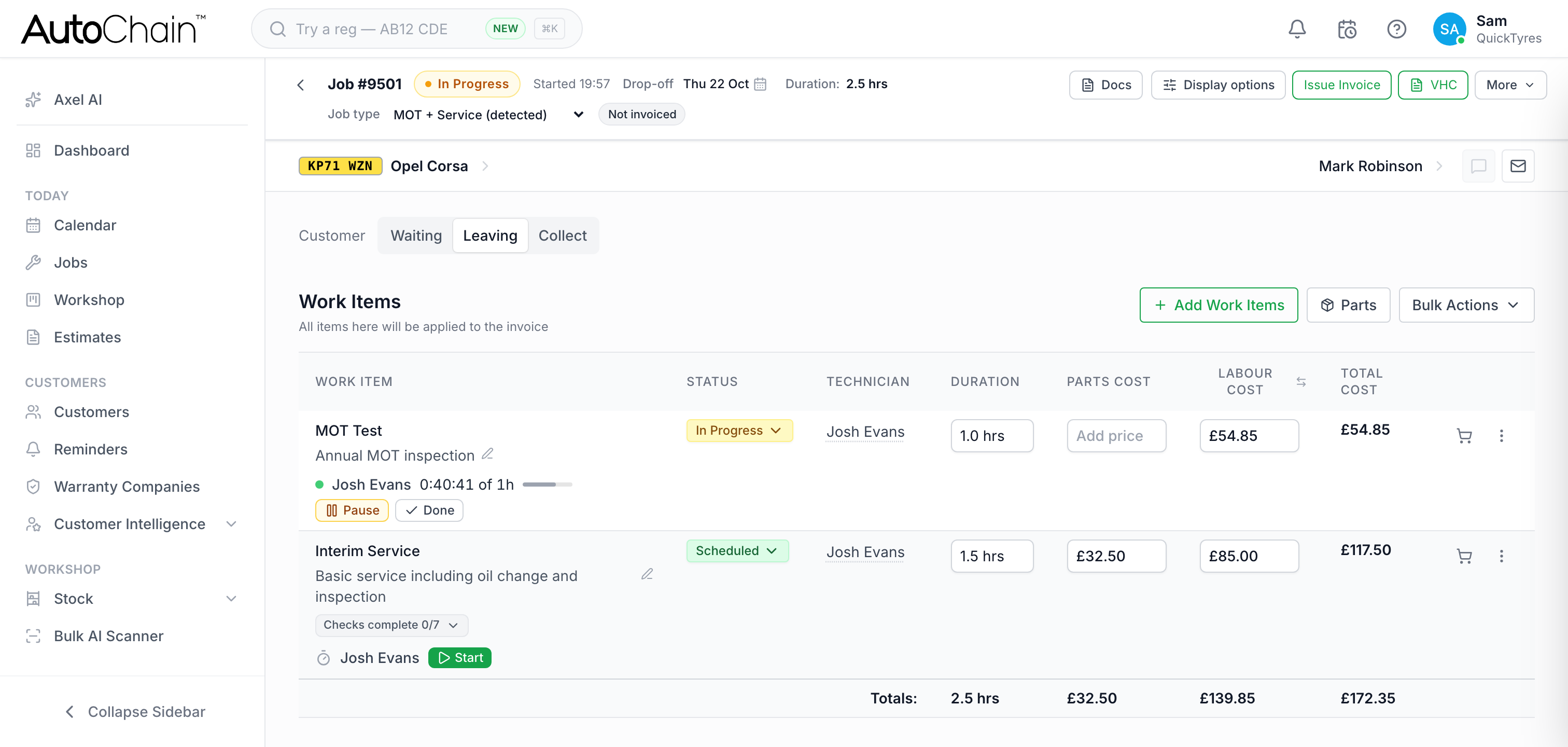Select Collect customer option
The width and height of the screenshot is (1568, 747).
click(563, 236)
